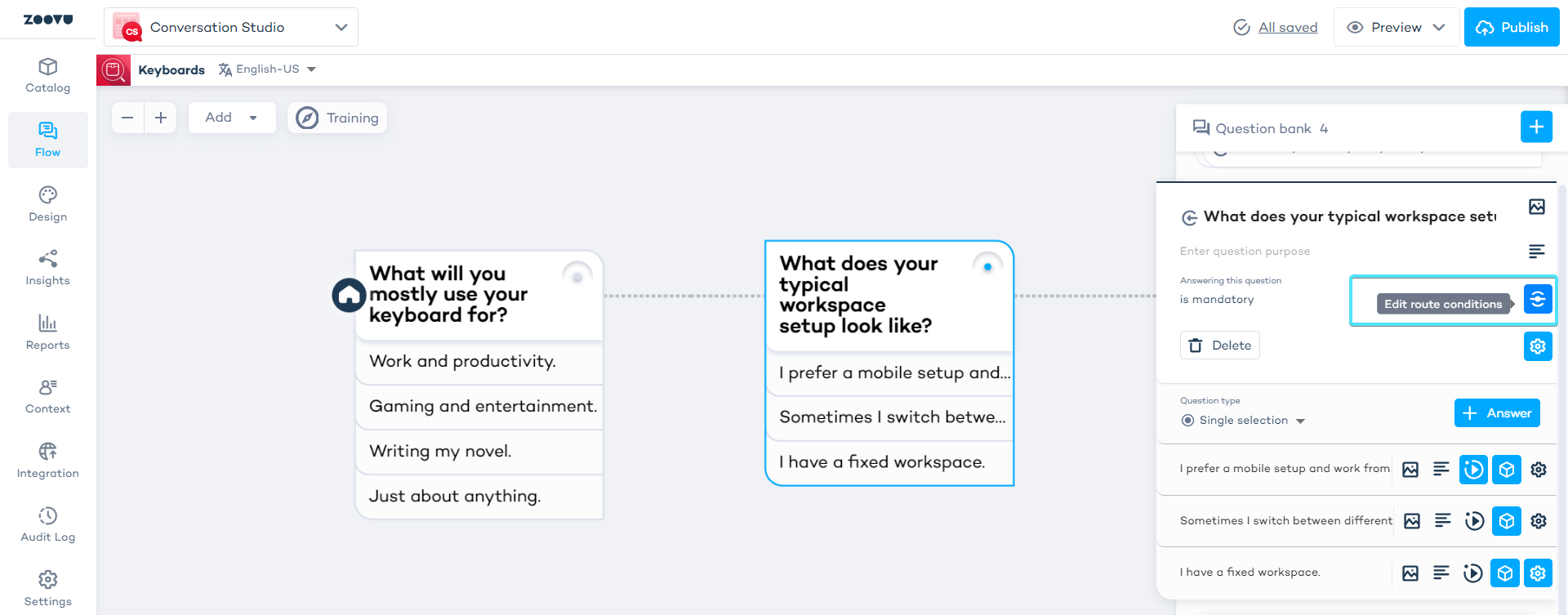Toggle routing icon on 'I have a fixed workspace'

coord(1472,573)
